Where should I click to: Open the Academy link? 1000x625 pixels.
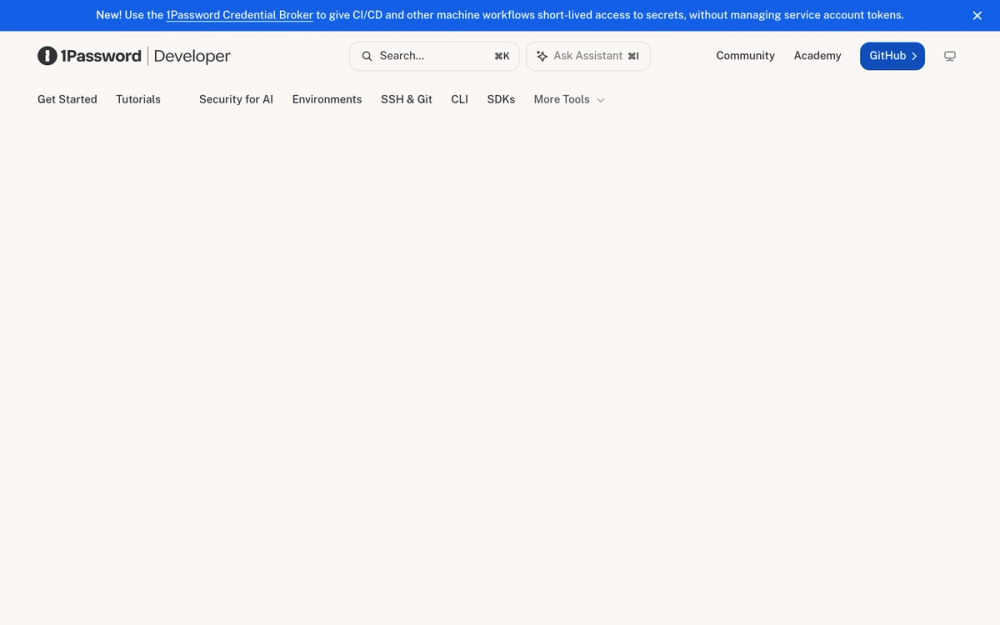point(817,55)
